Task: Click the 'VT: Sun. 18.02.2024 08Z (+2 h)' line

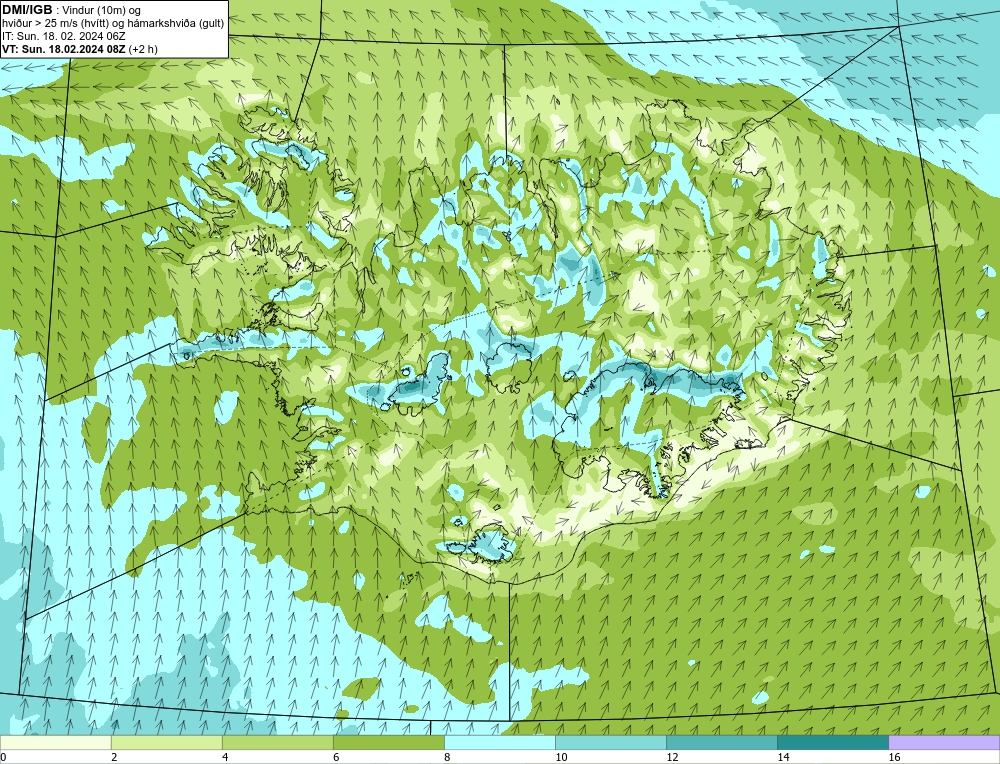Action: [80, 48]
